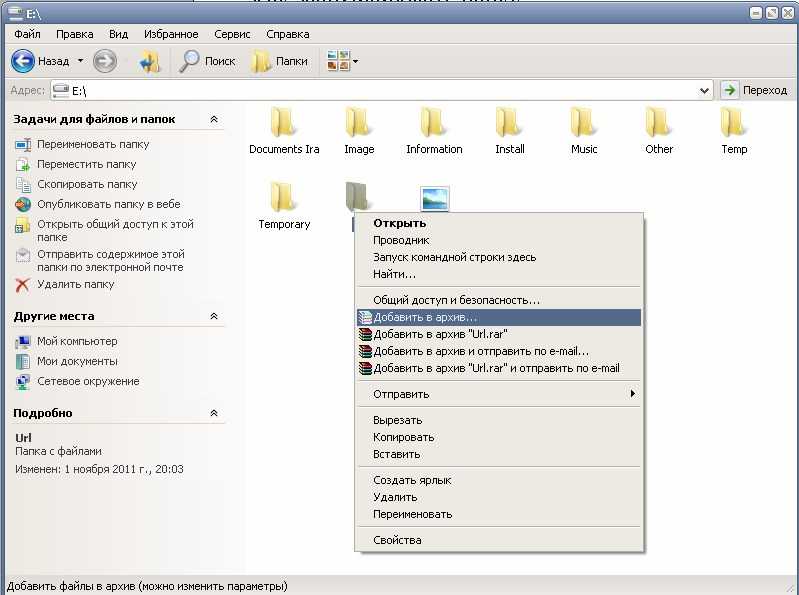
Task: Open Сетевое окружение link
Action: (x=88, y=381)
